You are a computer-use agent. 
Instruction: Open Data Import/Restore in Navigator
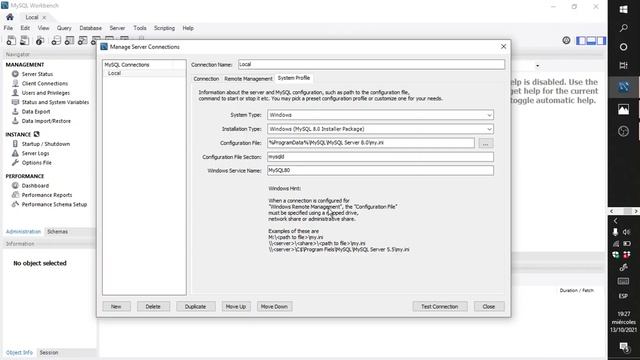tap(46, 121)
